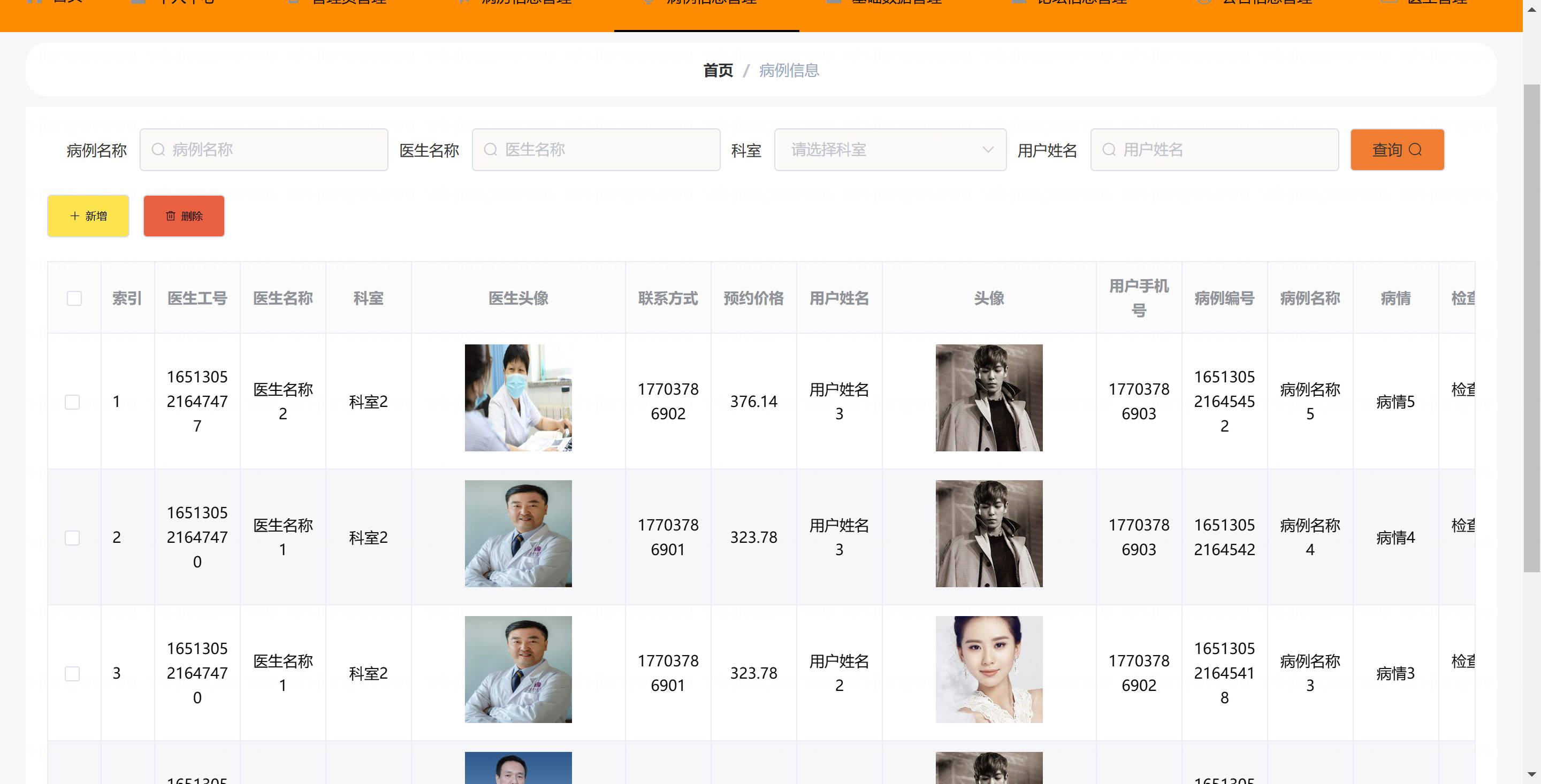Click the 索引 column header
1541x784 pixels.
tap(127, 298)
